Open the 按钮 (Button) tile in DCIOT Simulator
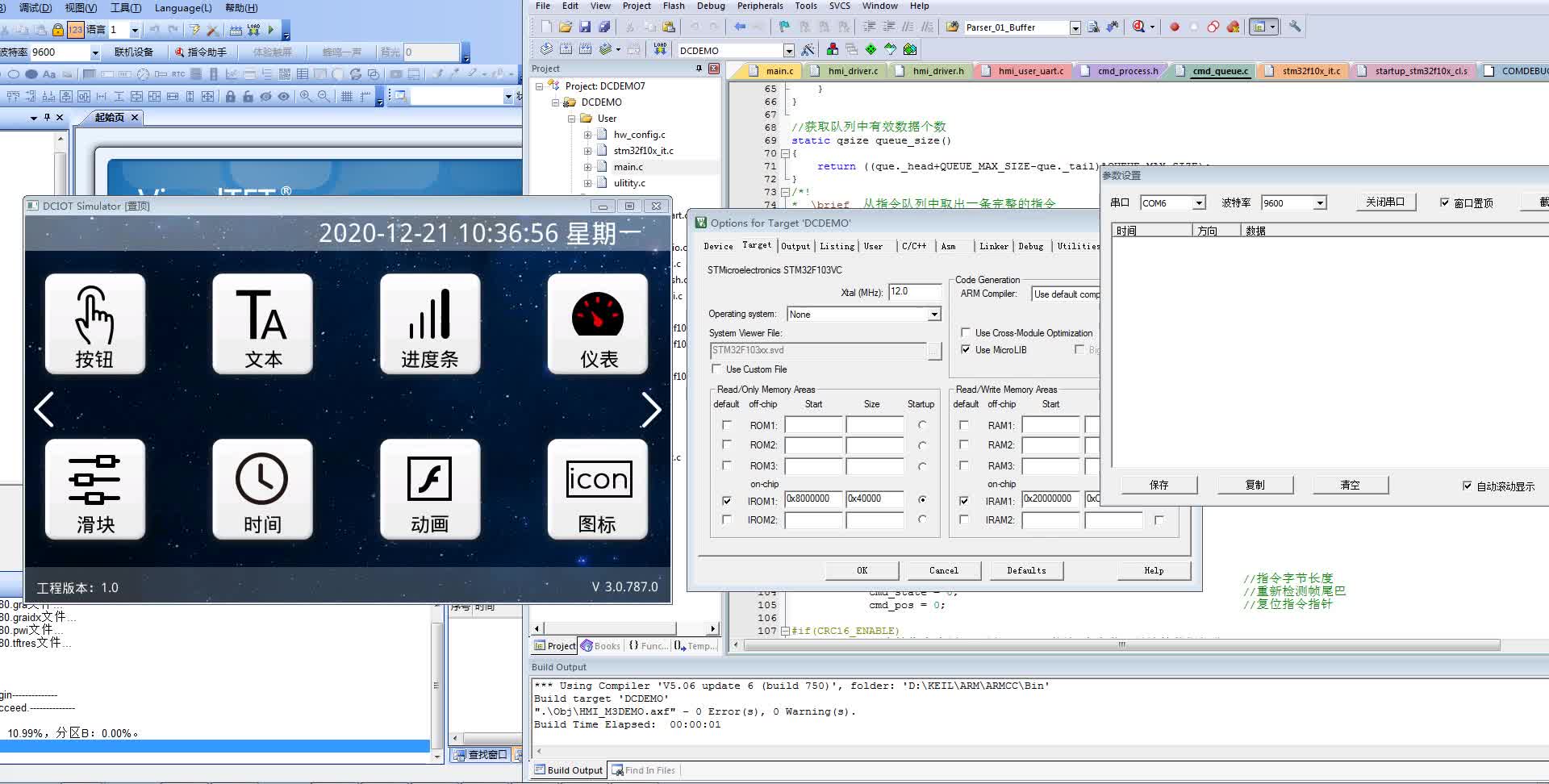 95,323
